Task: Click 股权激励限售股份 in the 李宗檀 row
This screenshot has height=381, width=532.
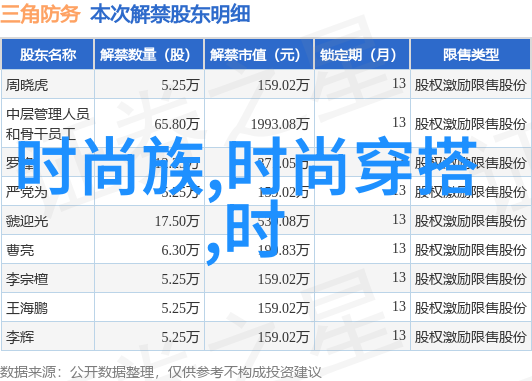Action: coord(470,279)
